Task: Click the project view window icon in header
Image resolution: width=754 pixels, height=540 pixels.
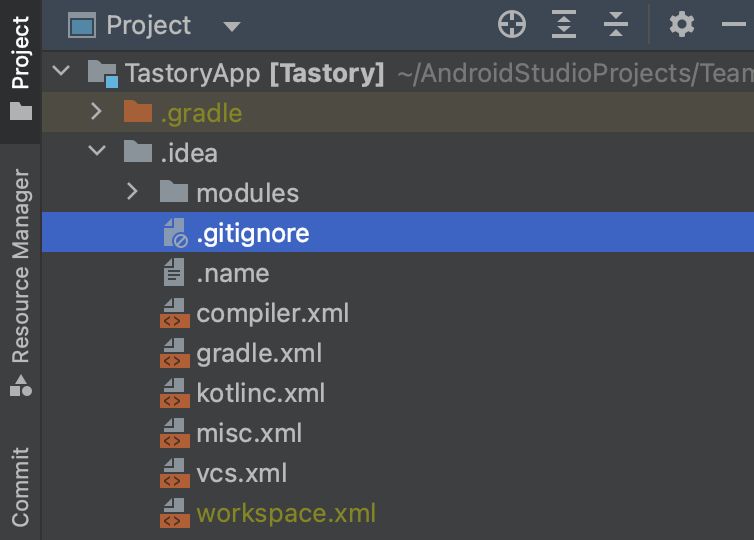Action: click(x=82, y=25)
